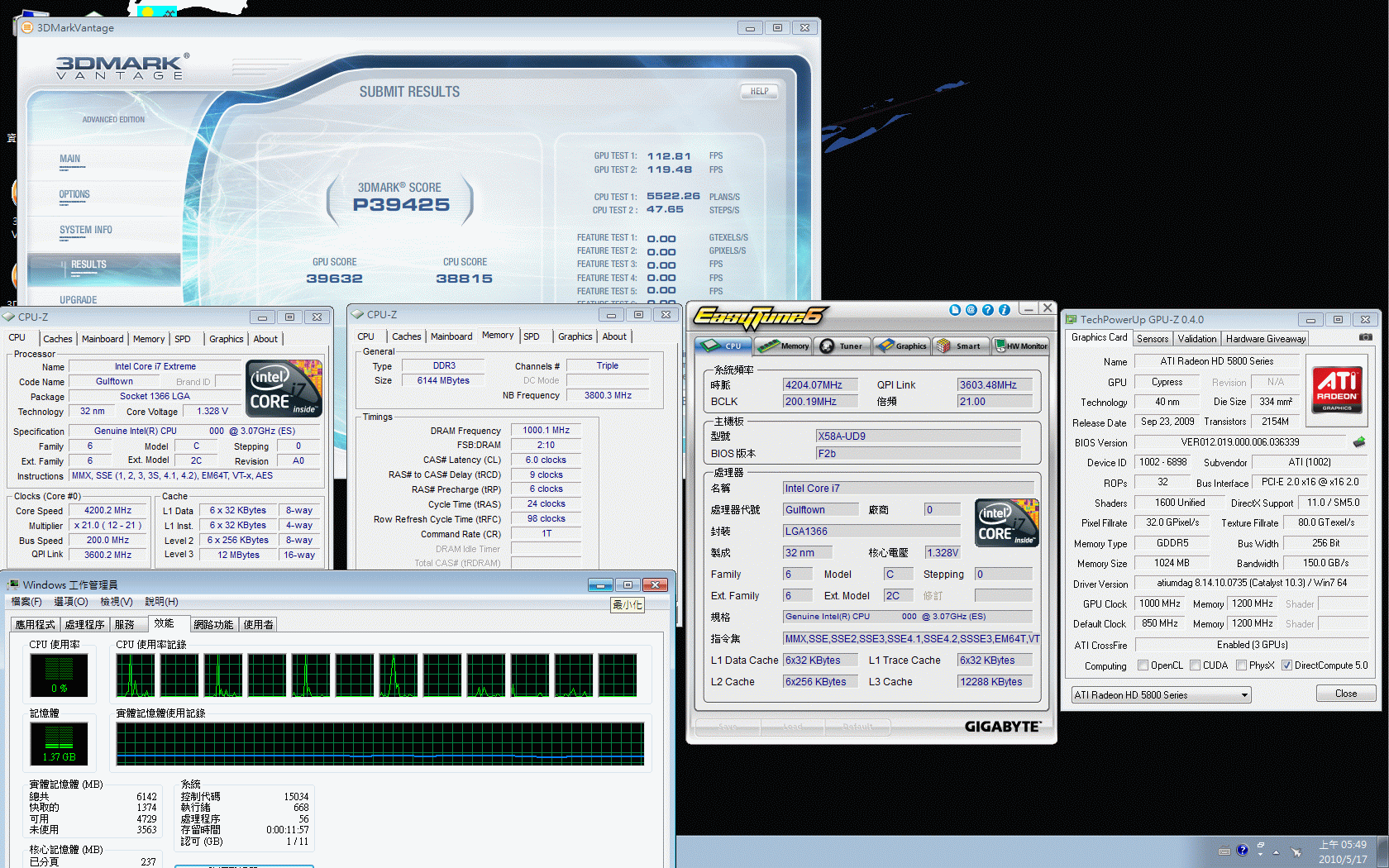Click the Task Manager title bar icon
This screenshot has width=1389, height=868.
(12, 584)
